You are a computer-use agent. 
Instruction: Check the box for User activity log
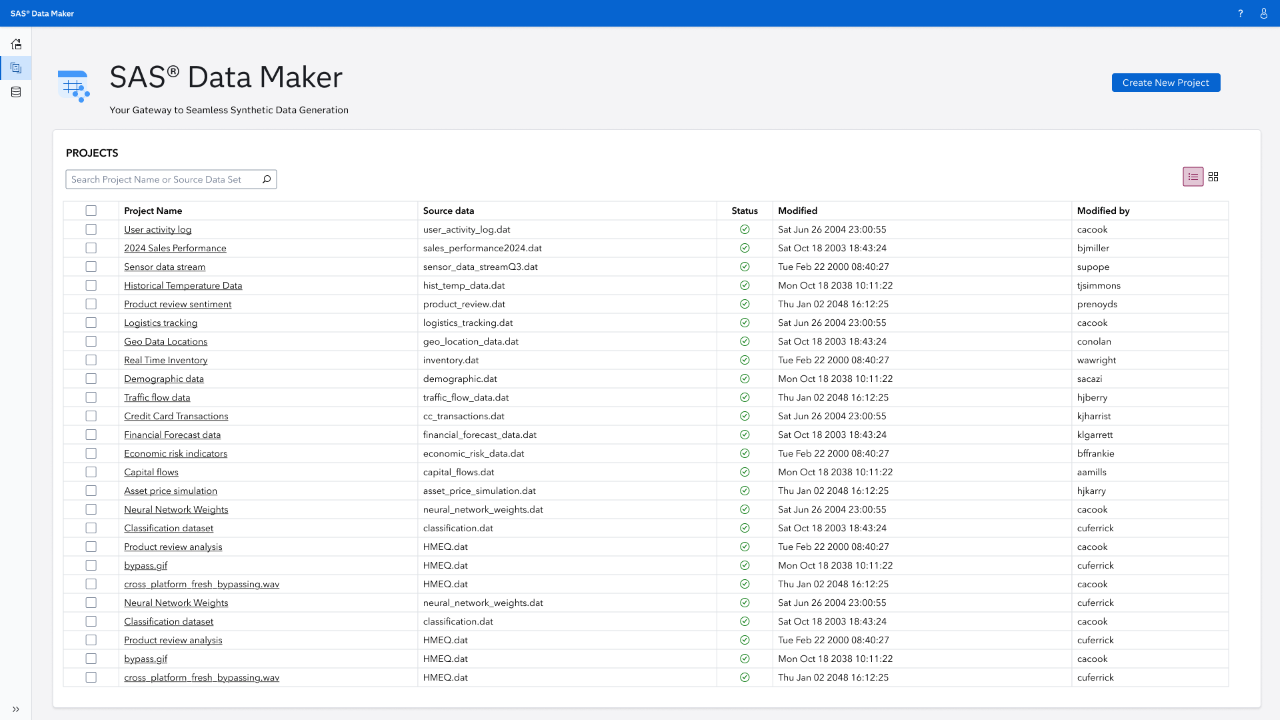pos(91,230)
